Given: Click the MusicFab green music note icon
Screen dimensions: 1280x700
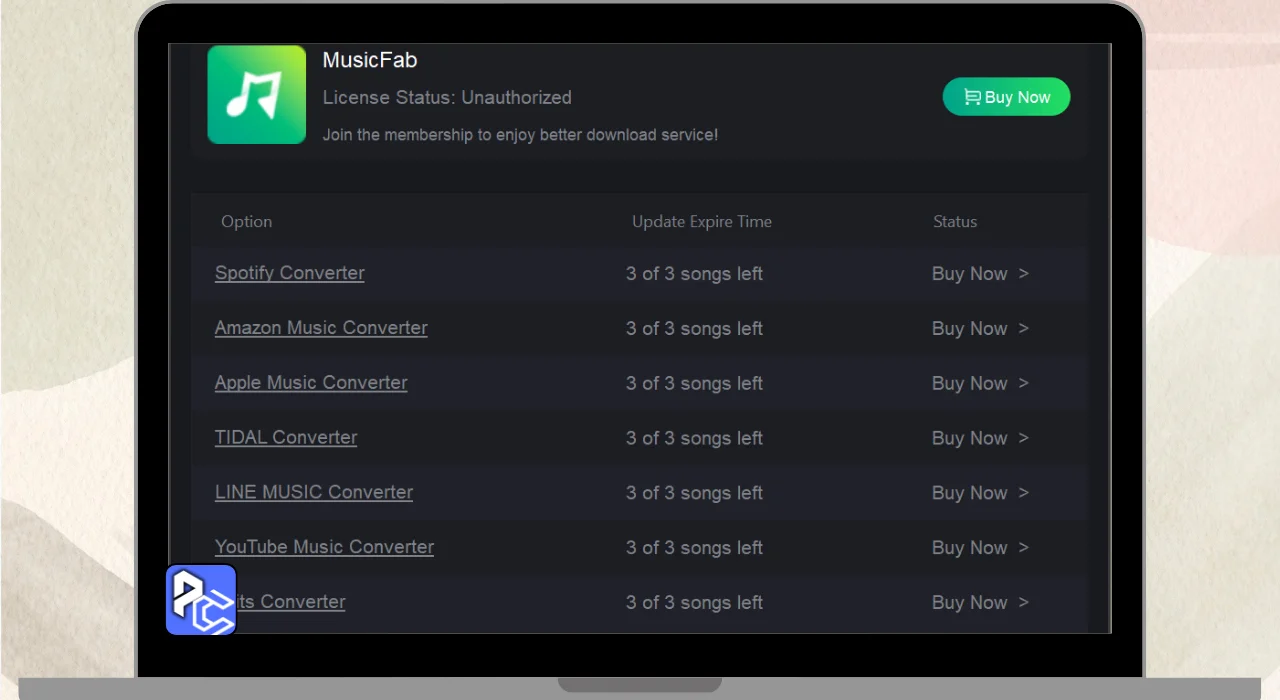Looking at the screenshot, I should click(256, 94).
